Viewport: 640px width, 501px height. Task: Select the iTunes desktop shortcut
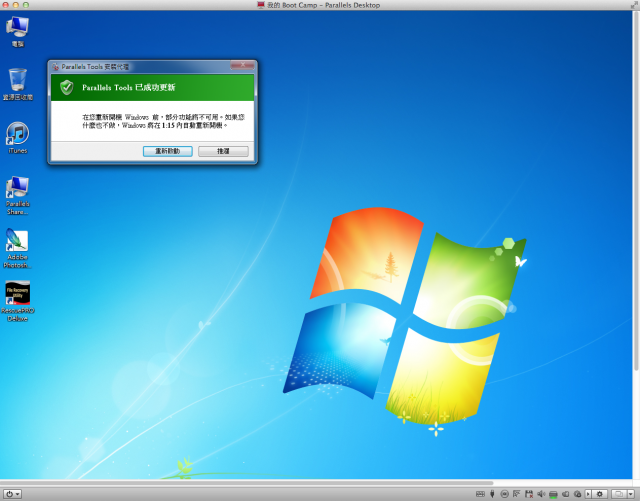tap(18, 138)
